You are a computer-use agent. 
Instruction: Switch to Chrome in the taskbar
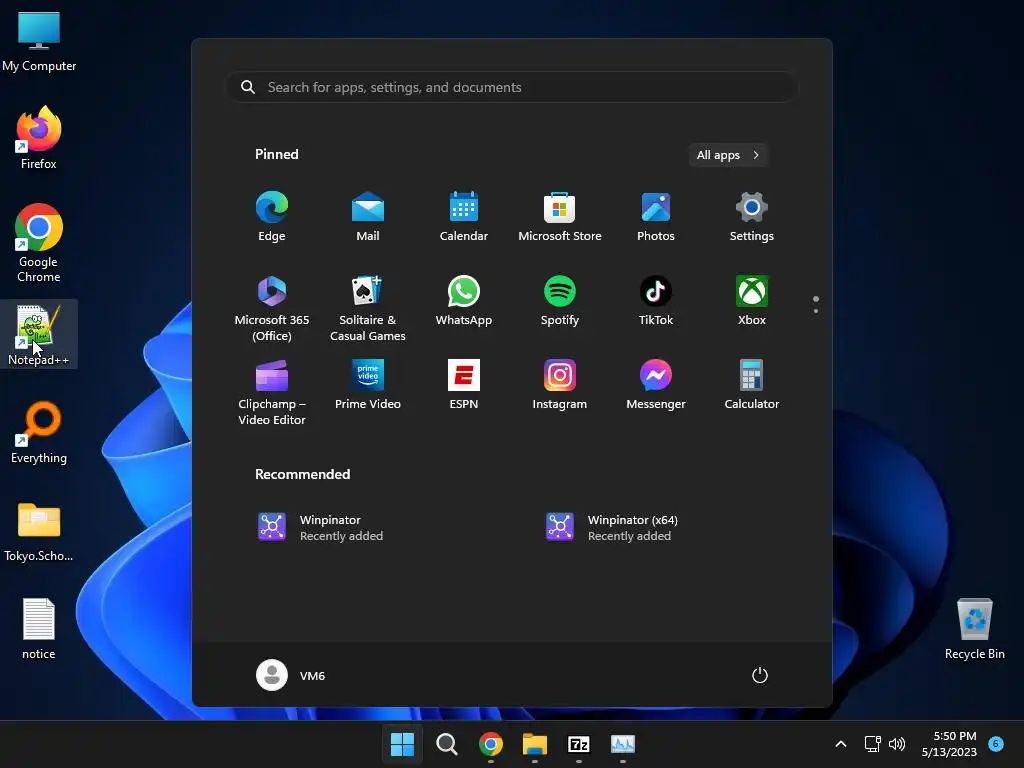coord(490,744)
